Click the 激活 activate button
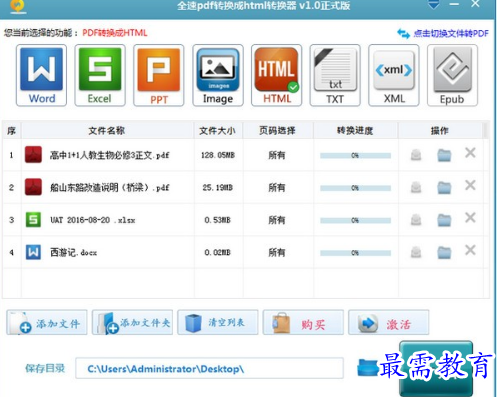This screenshot has width=501, height=397. click(389, 322)
